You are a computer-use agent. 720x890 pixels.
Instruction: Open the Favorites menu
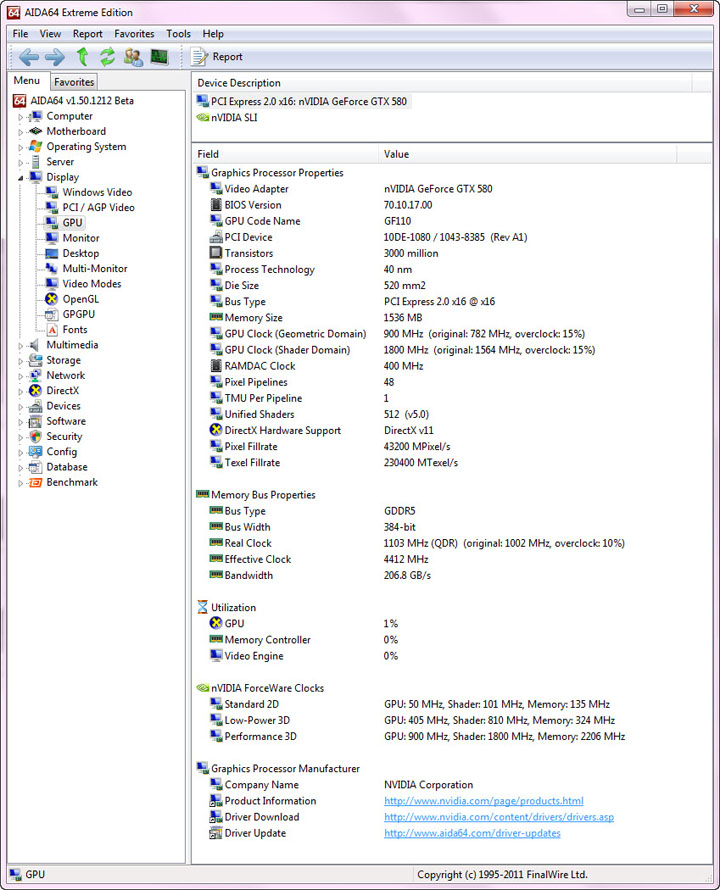pos(134,34)
